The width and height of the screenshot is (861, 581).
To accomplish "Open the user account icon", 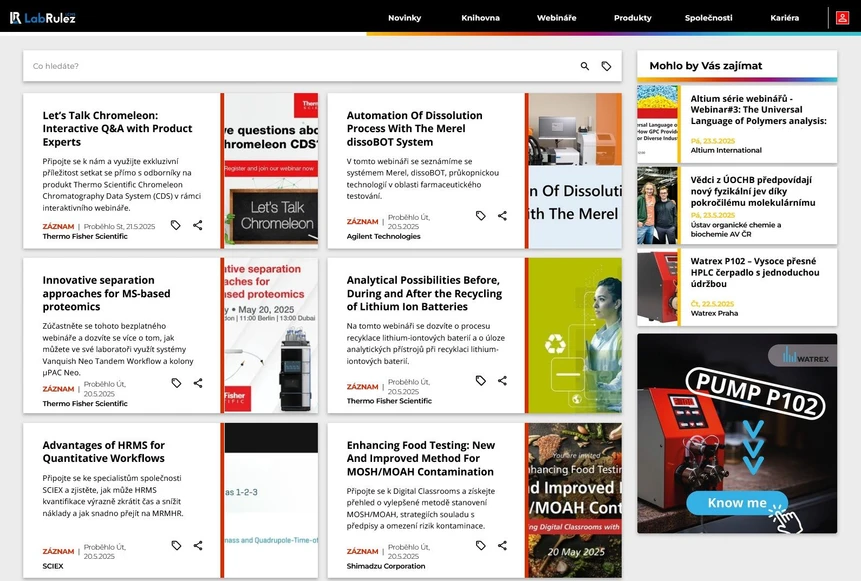I will pos(842,18).
